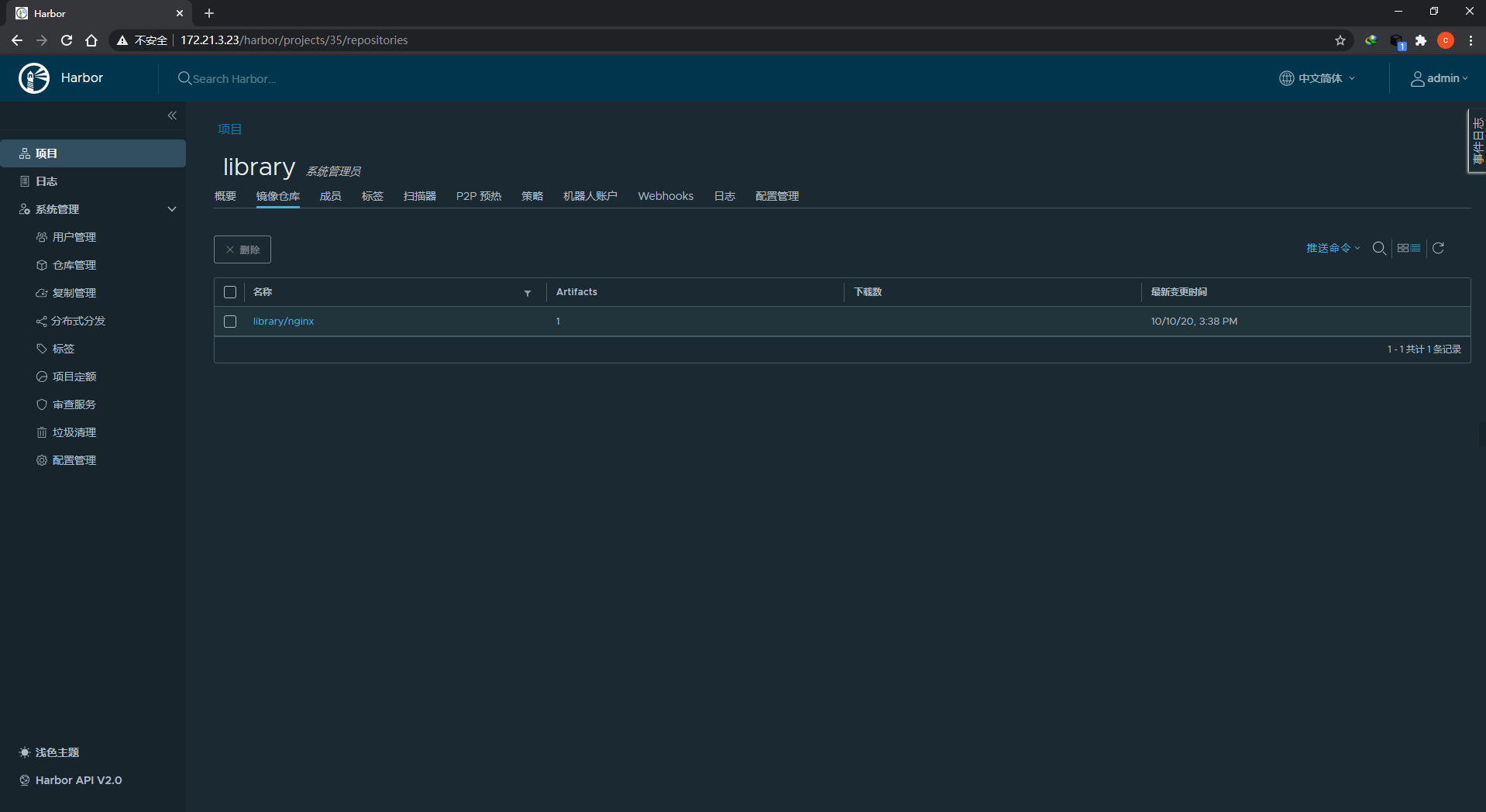The width and height of the screenshot is (1486, 812).
Task: Expand 系统管理 menu chevron
Action: (172, 209)
